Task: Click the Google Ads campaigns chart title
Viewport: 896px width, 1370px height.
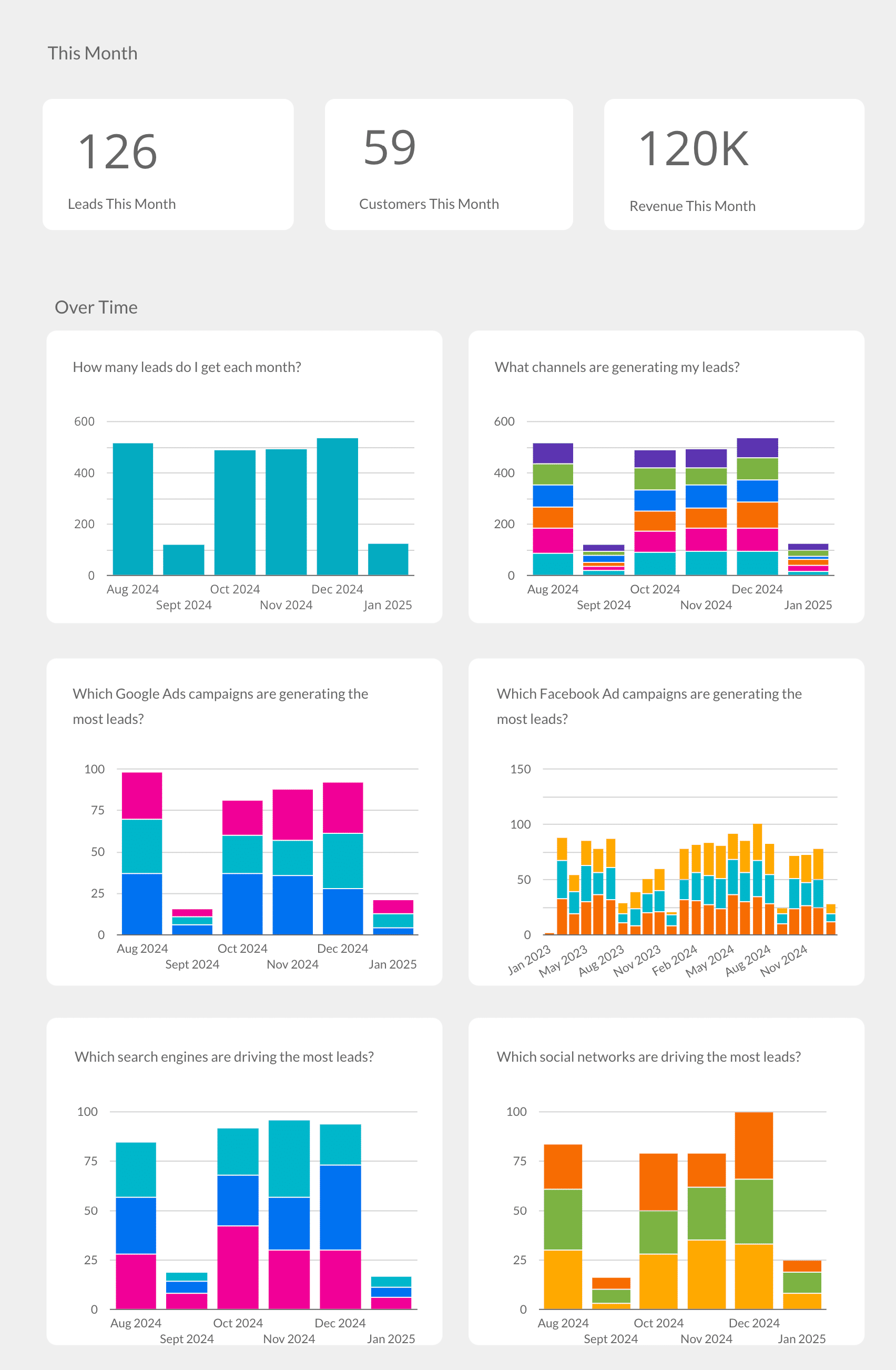Action: click(220, 706)
